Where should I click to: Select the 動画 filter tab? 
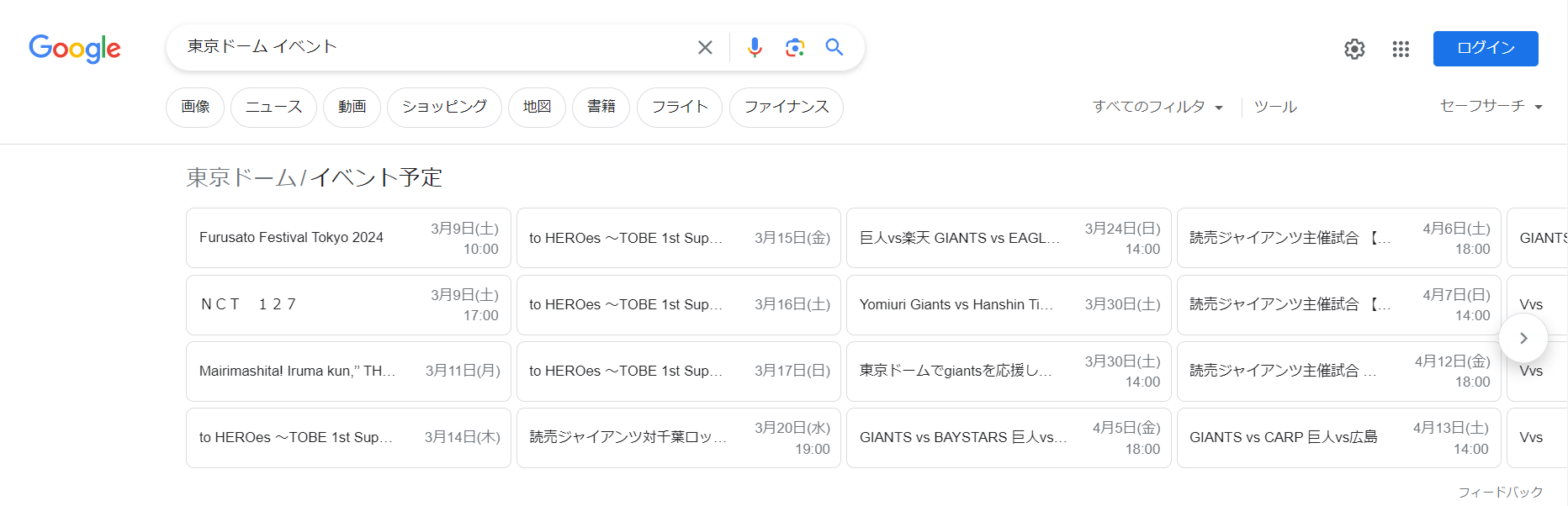[352, 108]
